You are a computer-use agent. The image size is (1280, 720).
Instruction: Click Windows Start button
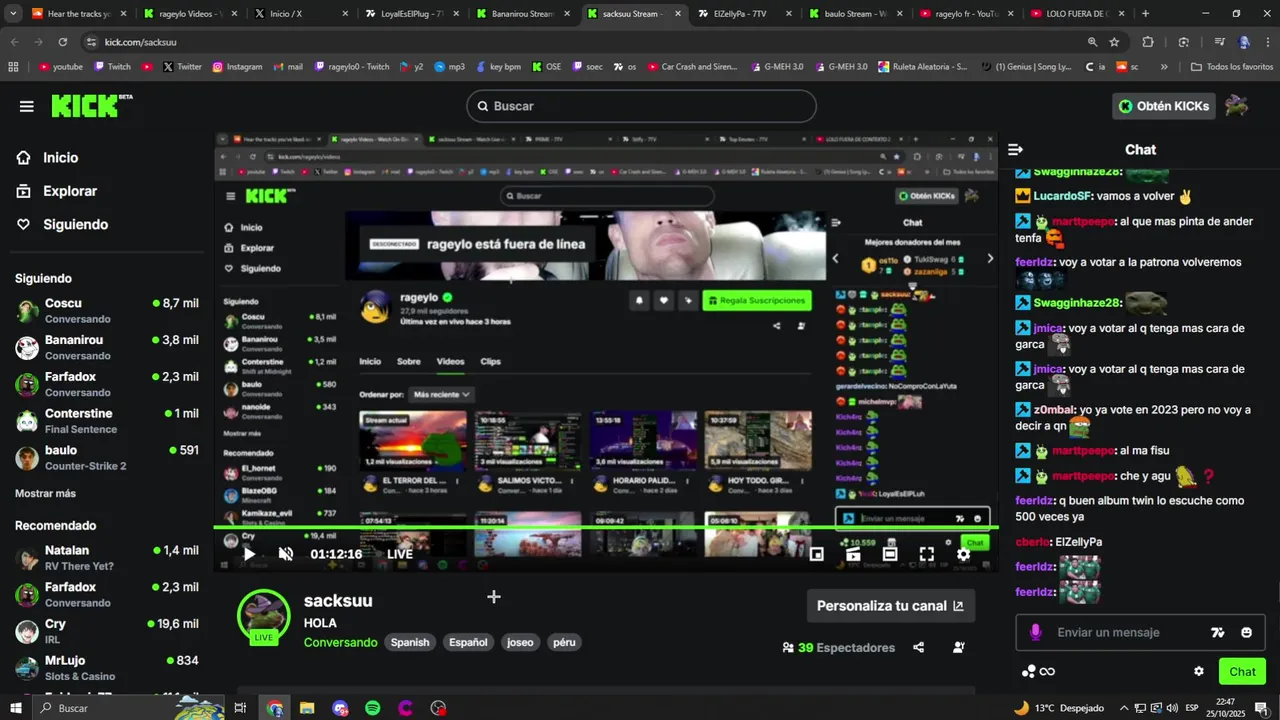(16, 708)
